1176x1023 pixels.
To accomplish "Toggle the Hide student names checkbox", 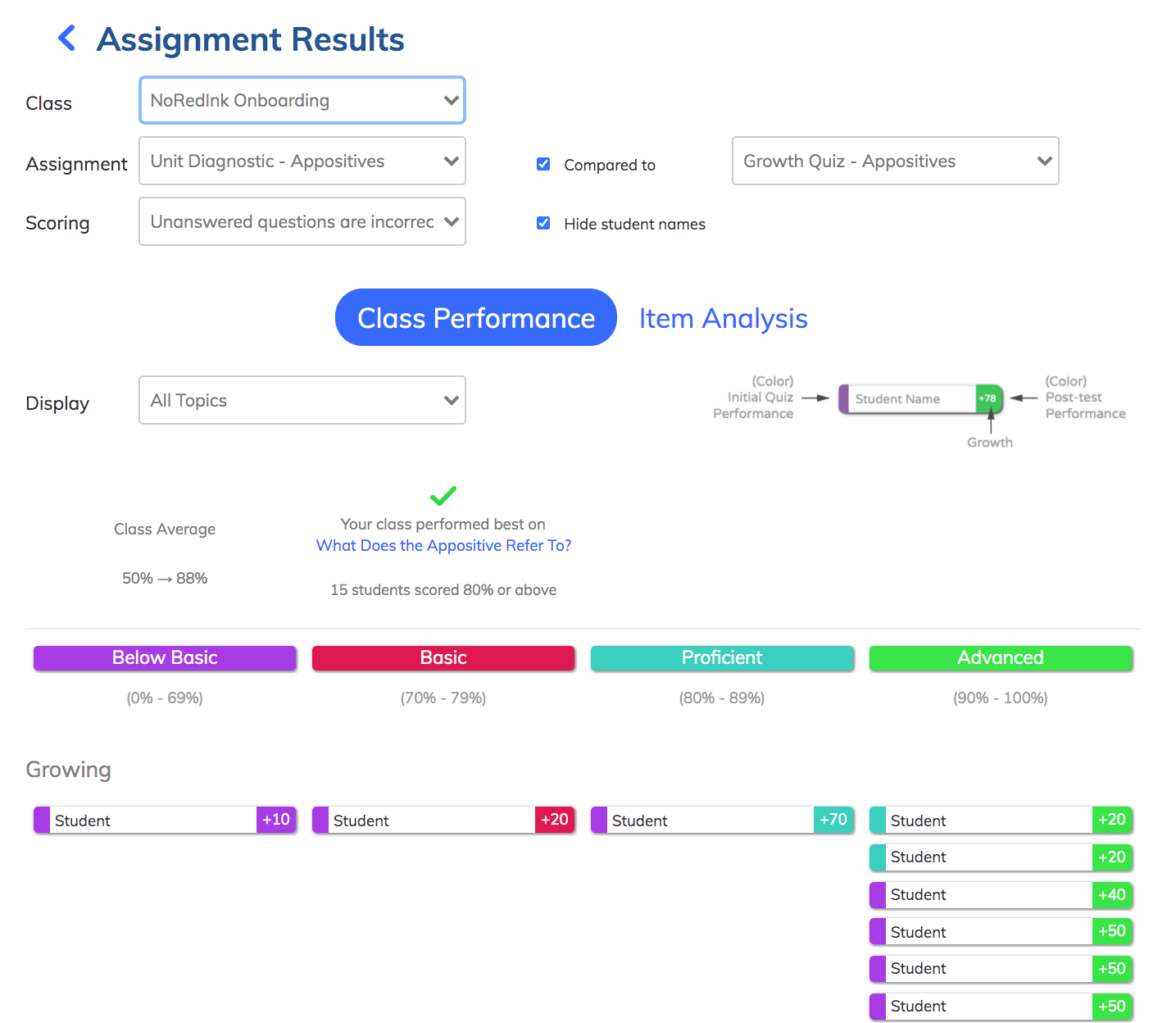I will (x=543, y=223).
